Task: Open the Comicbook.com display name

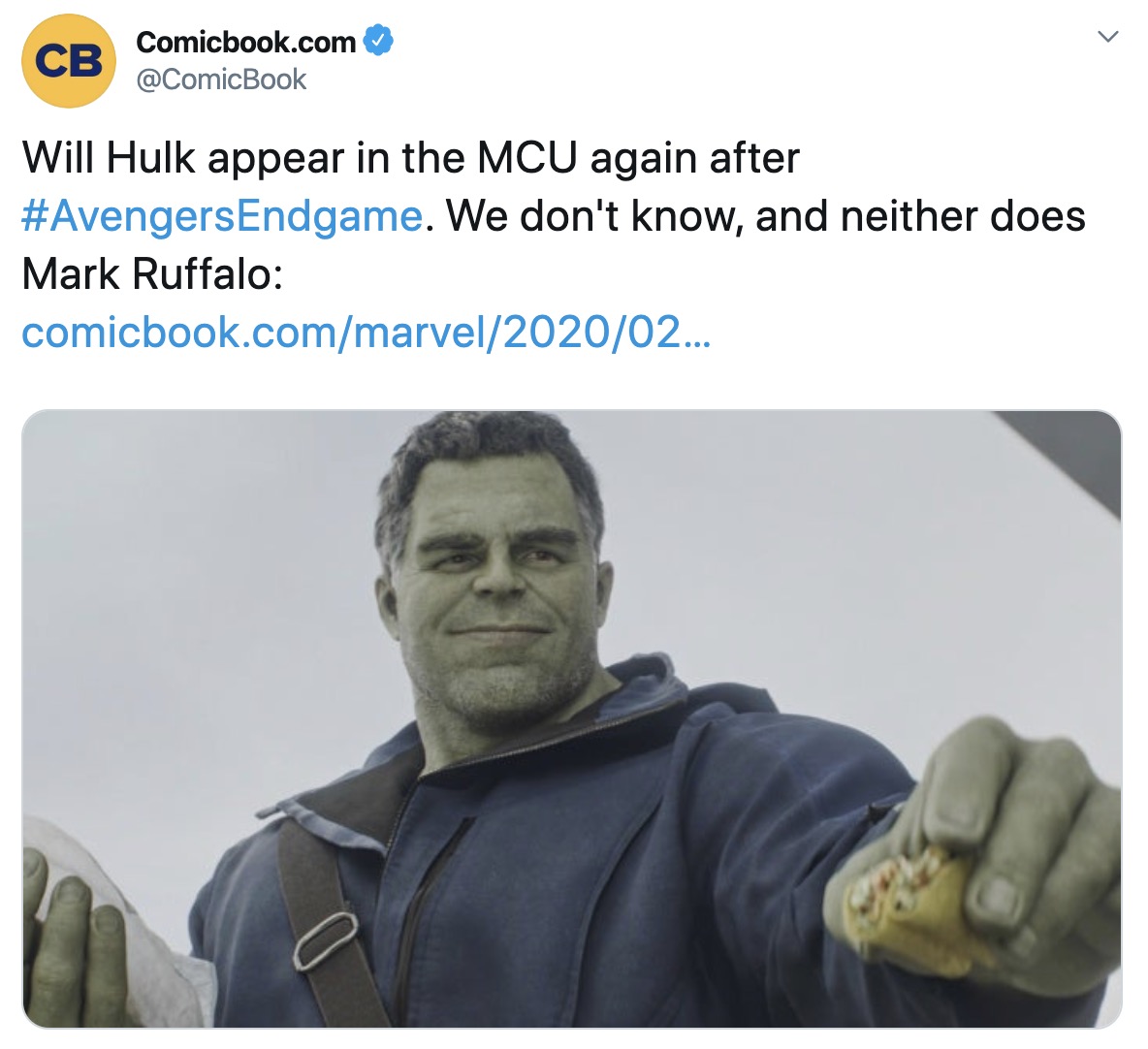Action: [246, 43]
